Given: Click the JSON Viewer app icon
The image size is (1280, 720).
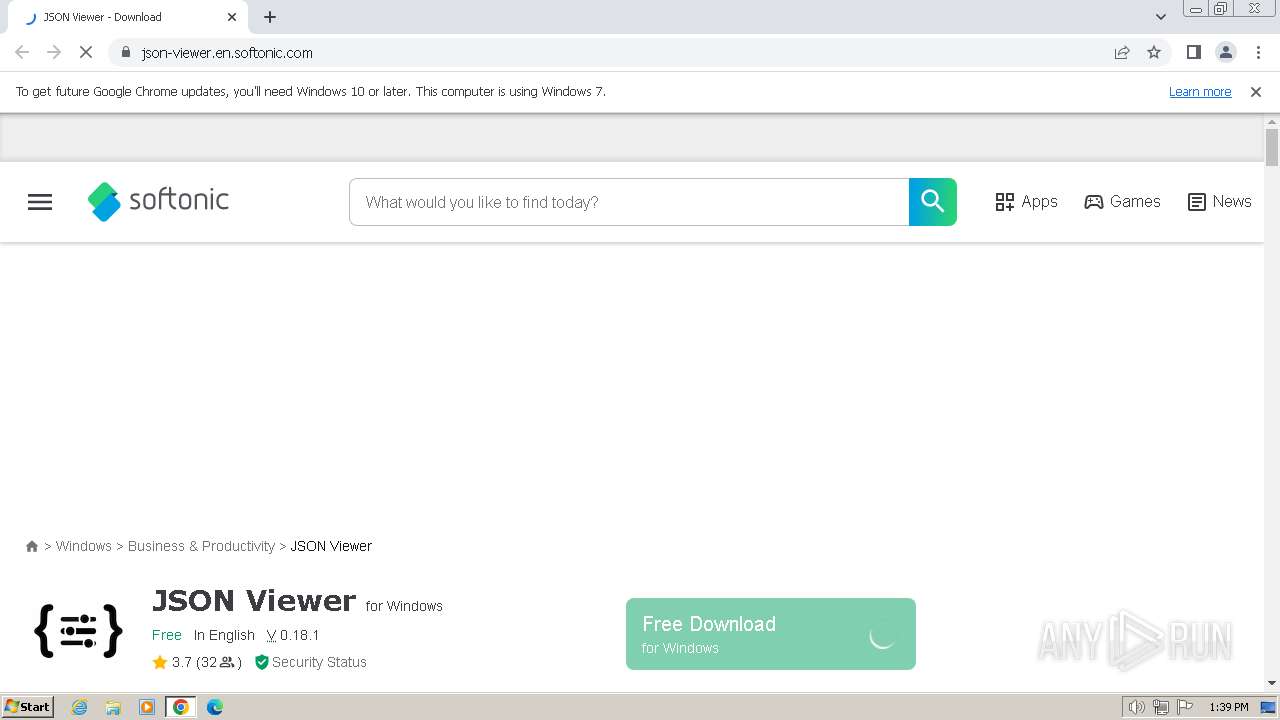Looking at the screenshot, I should click(78, 632).
